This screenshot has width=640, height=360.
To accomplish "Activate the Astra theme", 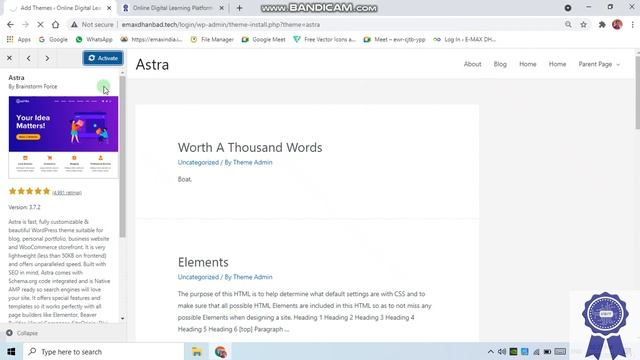I will click(x=103, y=58).
